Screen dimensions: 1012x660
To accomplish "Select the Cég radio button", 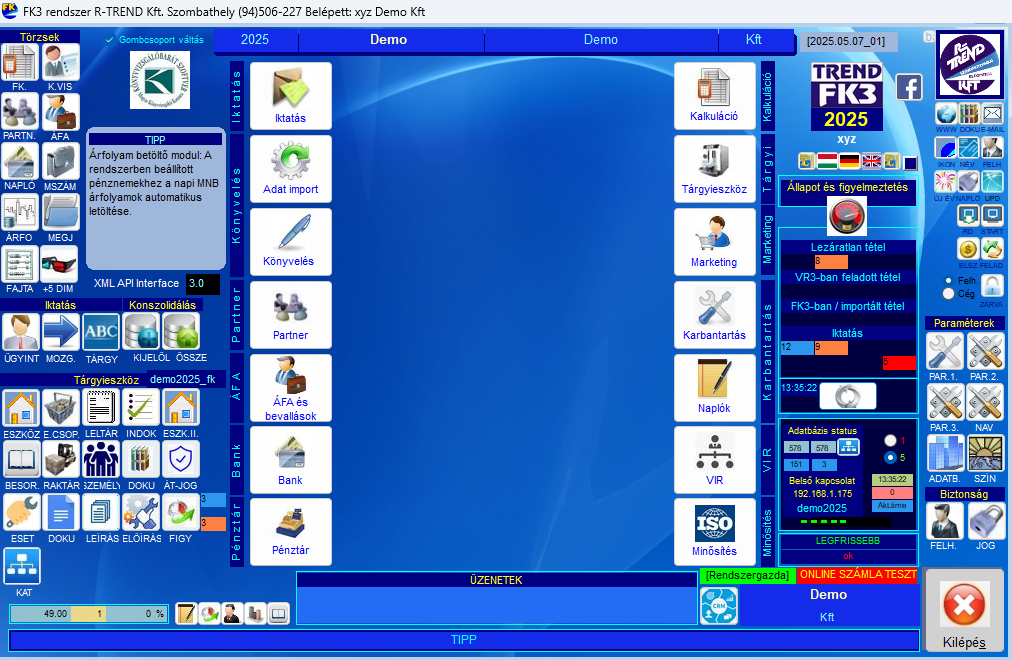I will click(x=948, y=294).
